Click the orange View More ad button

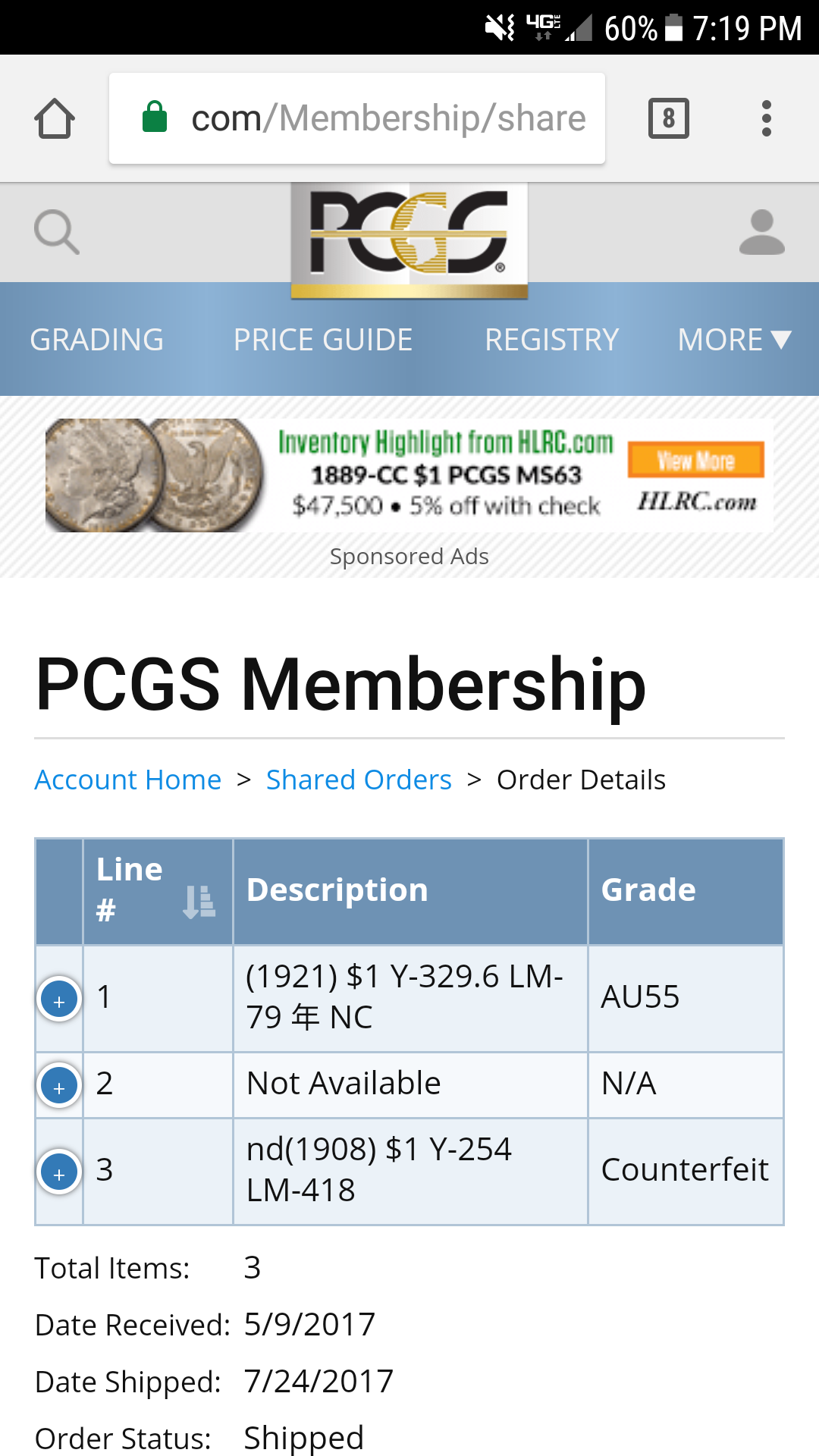coord(695,460)
